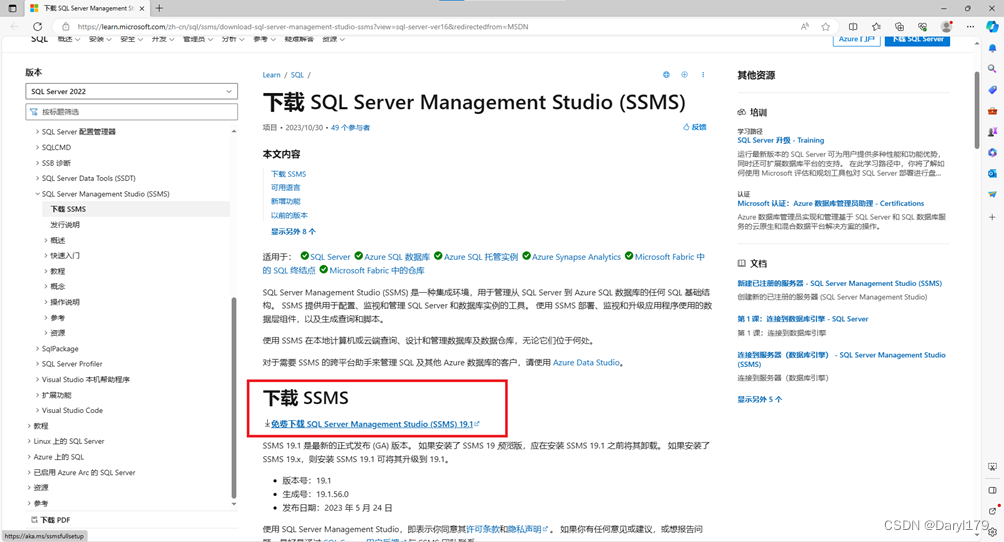
Task: Open the sidebar Outlook icon
Action: pyautogui.click(x=992, y=173)
